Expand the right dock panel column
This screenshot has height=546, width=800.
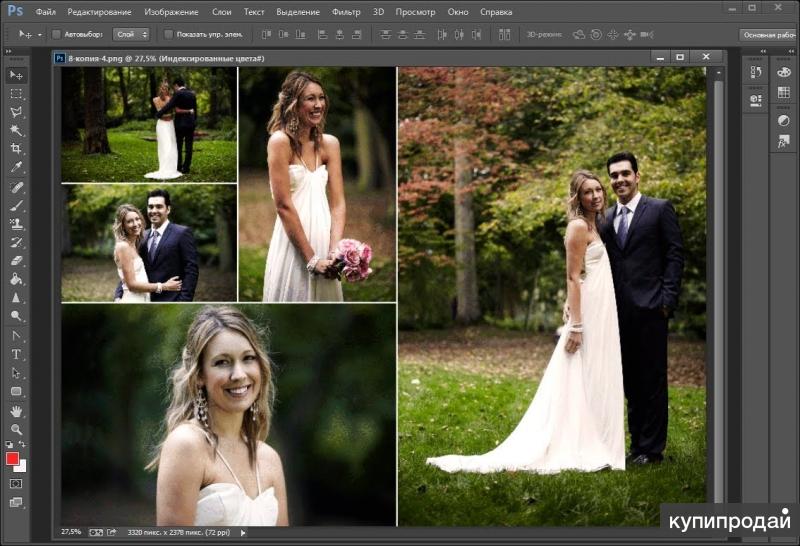[791, 52]
